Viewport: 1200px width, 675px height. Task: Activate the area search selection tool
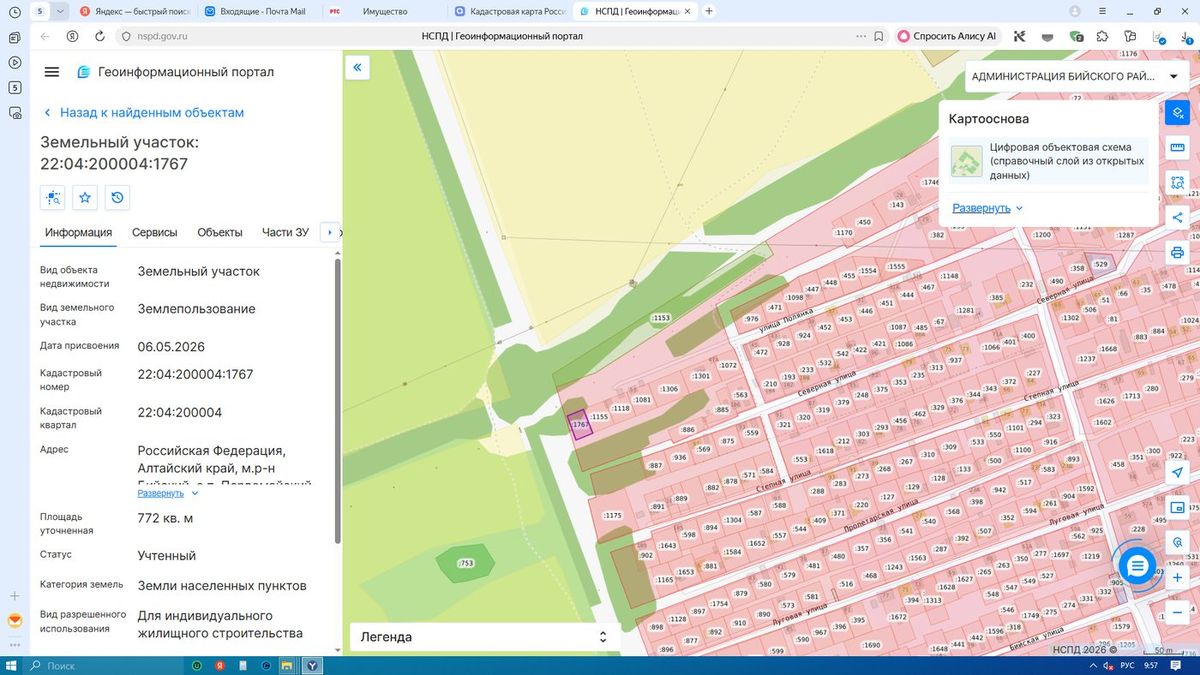click(1177, 183)
